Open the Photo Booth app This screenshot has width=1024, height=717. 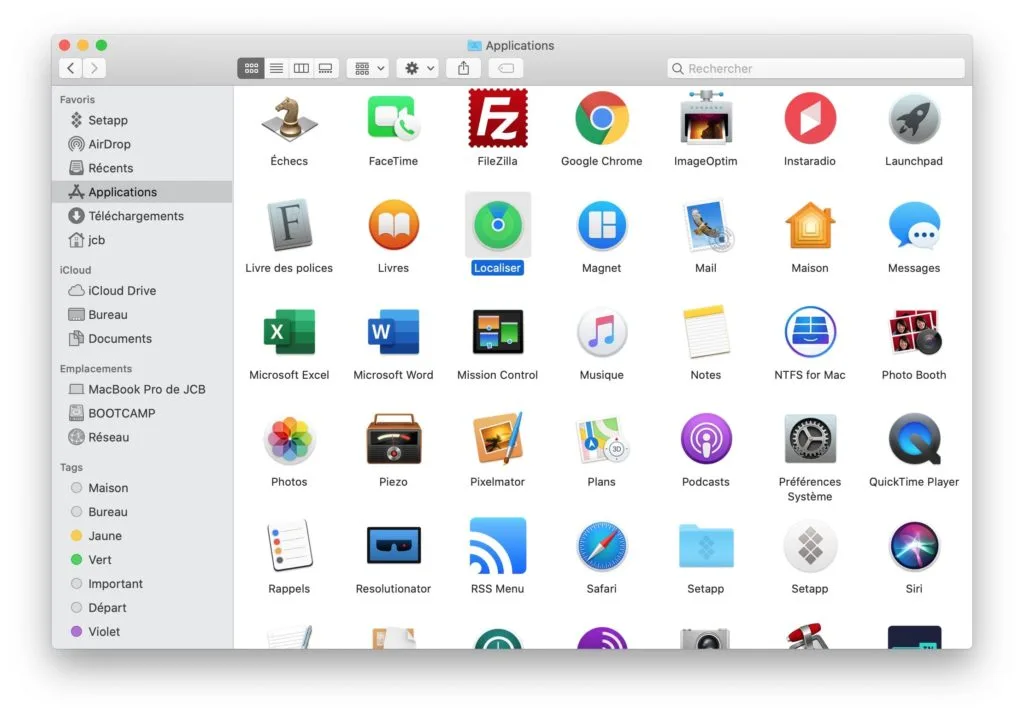(914, 332)
